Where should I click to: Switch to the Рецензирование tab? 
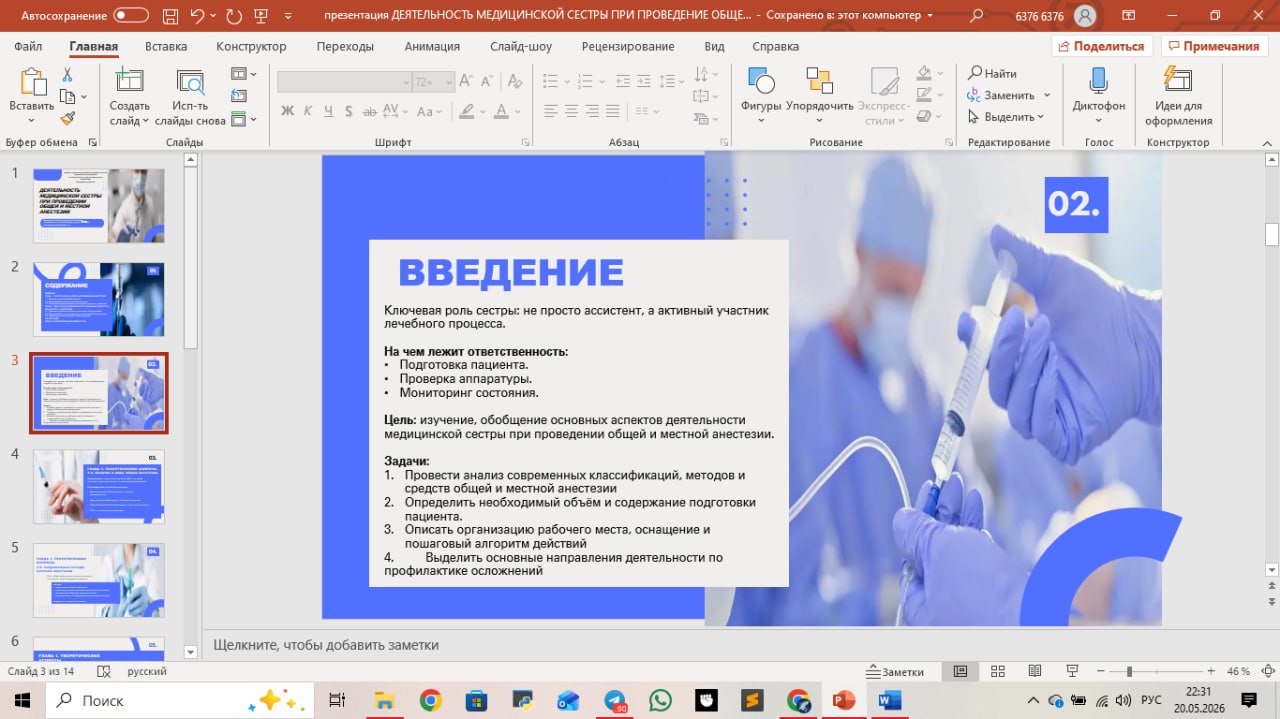click(x=630, y=46)
